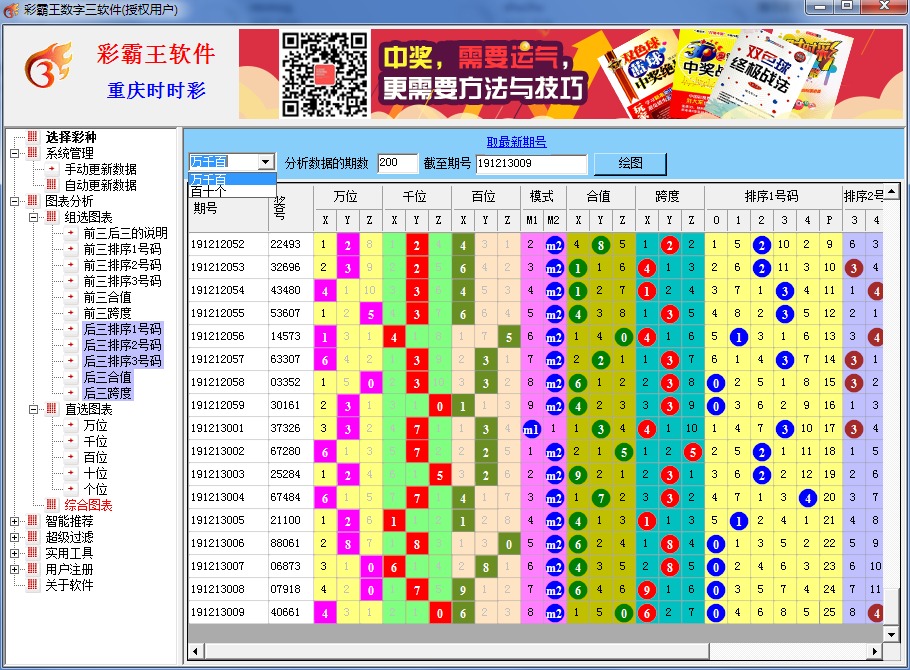This screenshot has width=910, height=670.
Task: Click the horizontal scrollbar right arrow
Action: (x=875, y=652)
